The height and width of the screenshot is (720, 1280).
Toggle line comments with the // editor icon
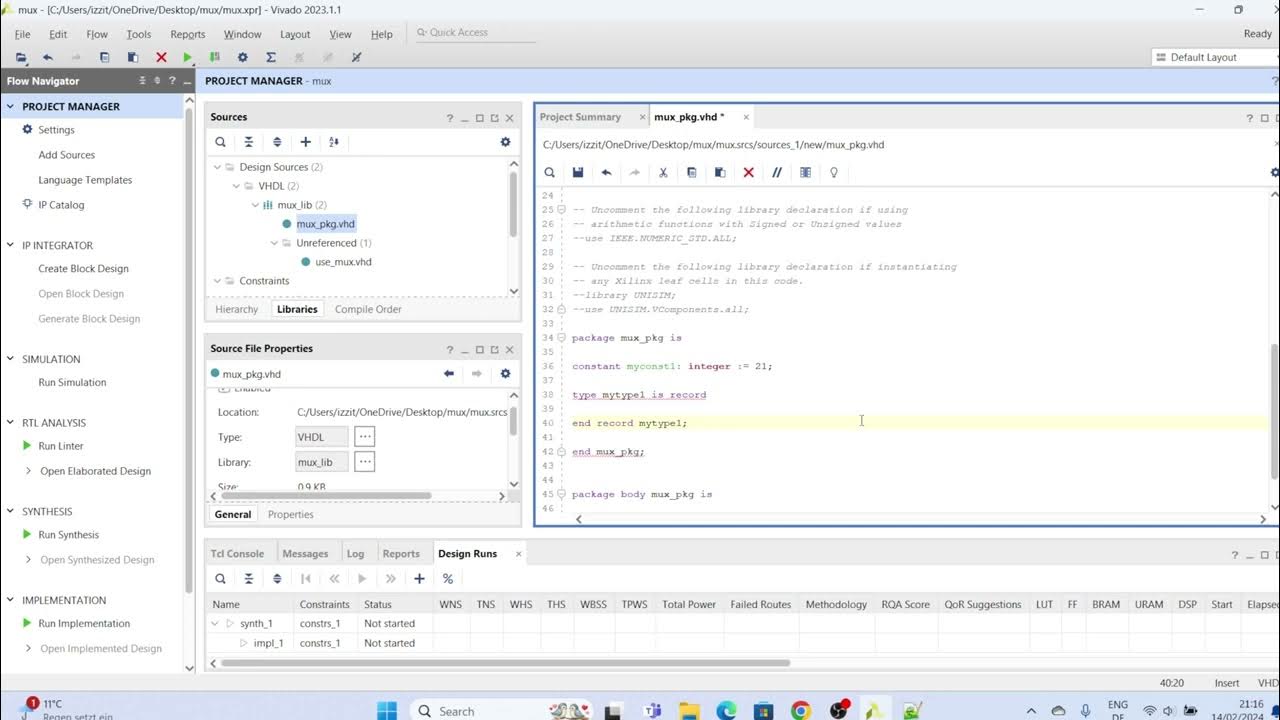pos(777,172)
